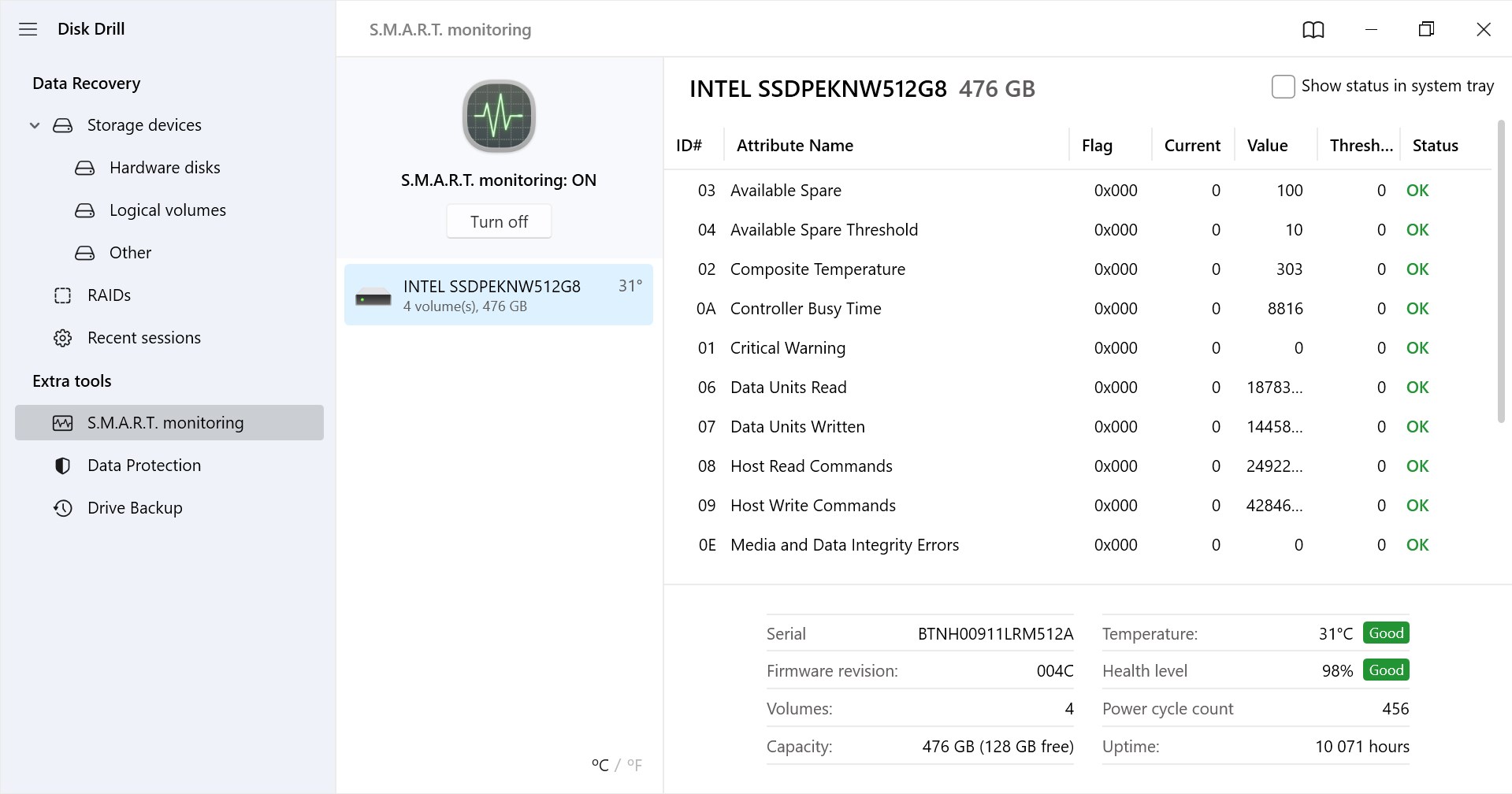Image resolution: width=1512 pixels, height=794 pixels.
Task: Select Data Units Read attribute
Action: [1077, 388]
